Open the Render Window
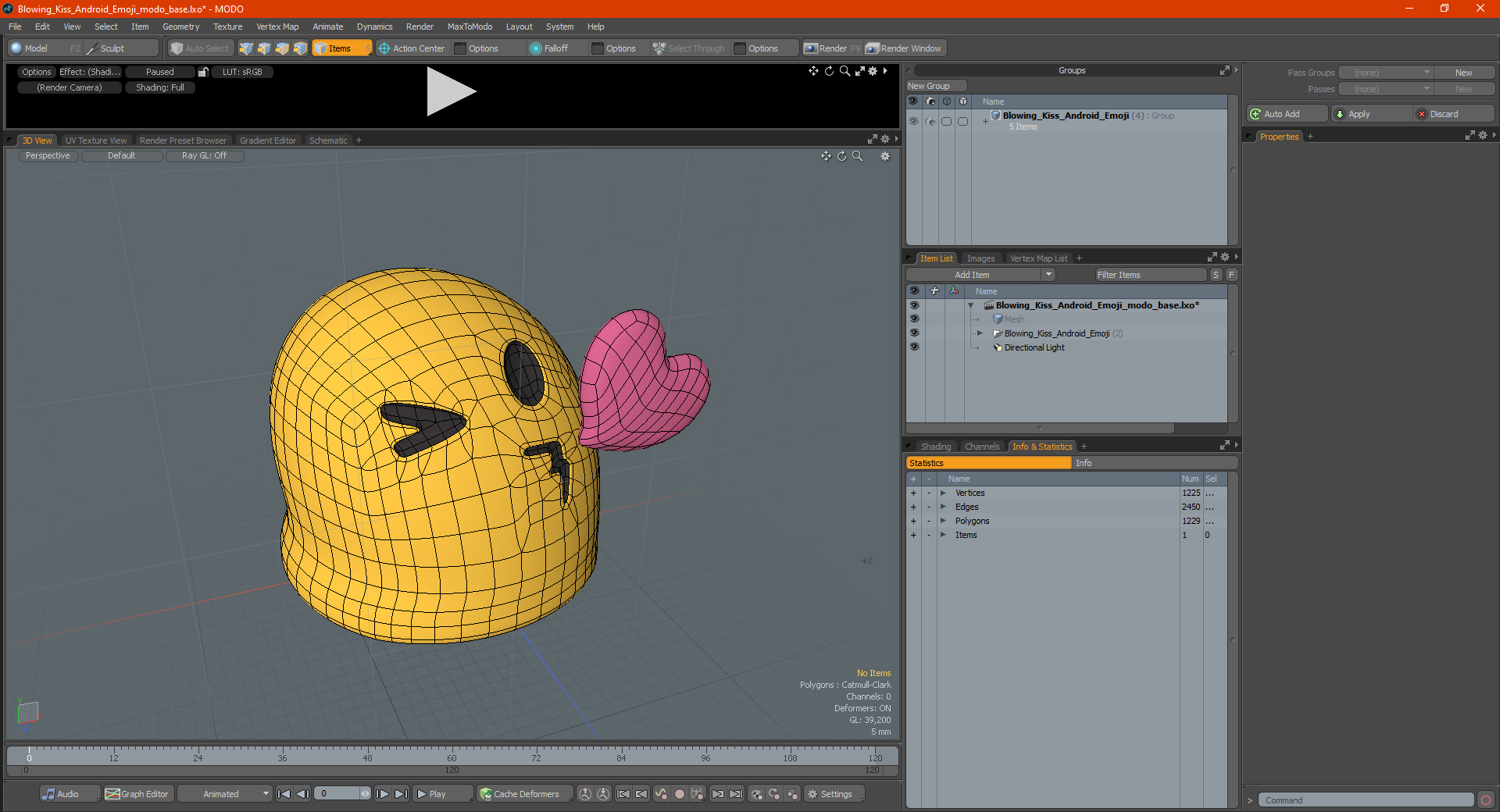The image size is (1500, 812). (904, 48)
